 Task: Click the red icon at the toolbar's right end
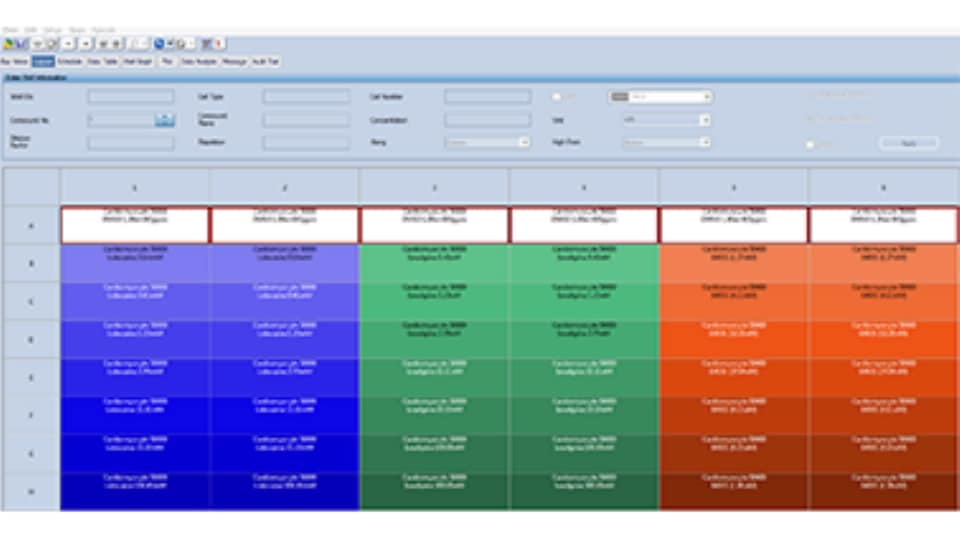(x=218, y=44)
